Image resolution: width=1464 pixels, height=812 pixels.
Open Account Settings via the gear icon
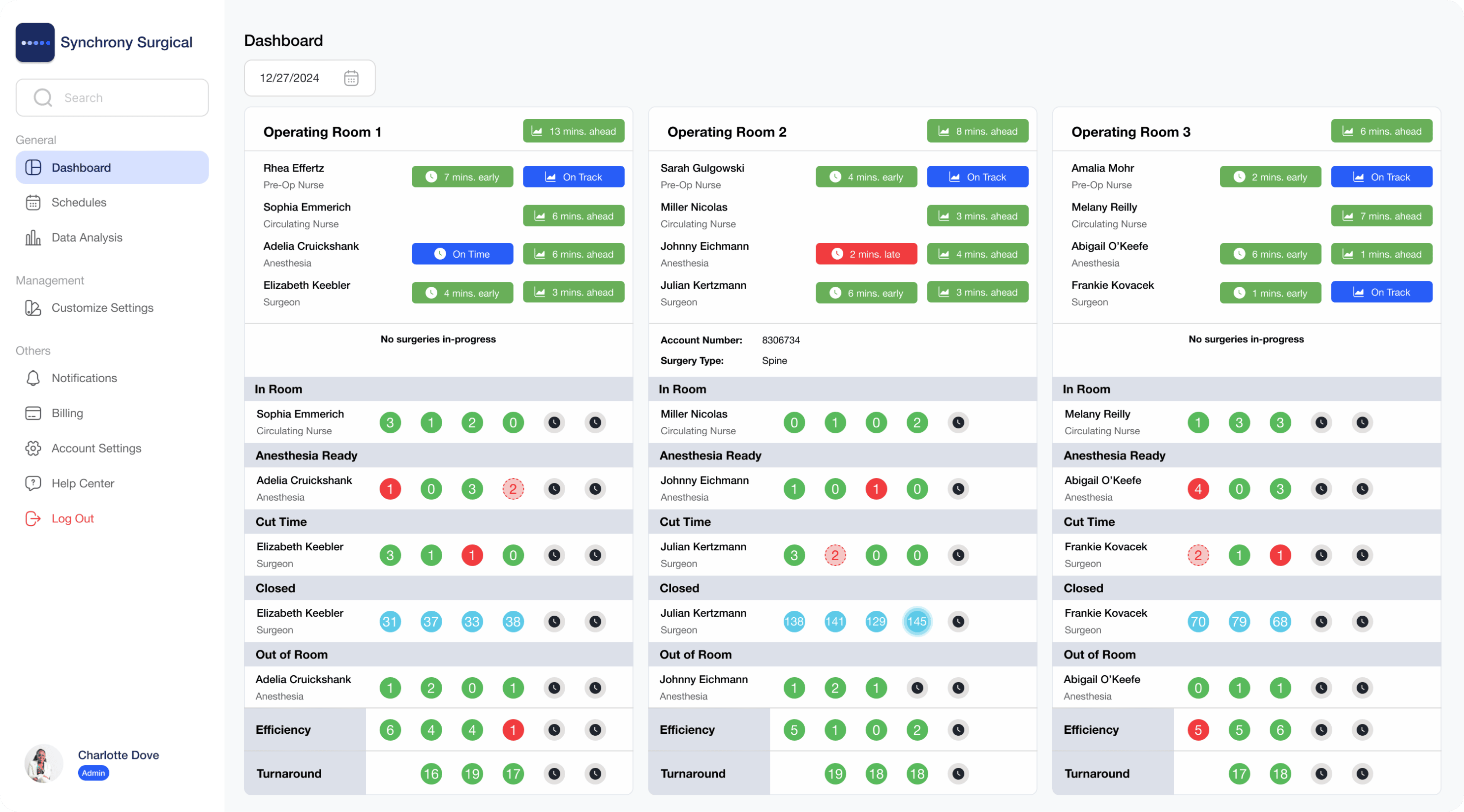(x=33, y=449)
